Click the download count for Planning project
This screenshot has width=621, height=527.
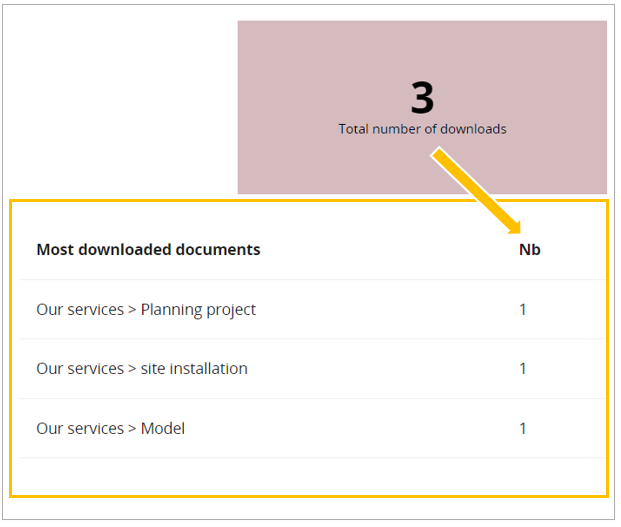(x=523, y=310)
